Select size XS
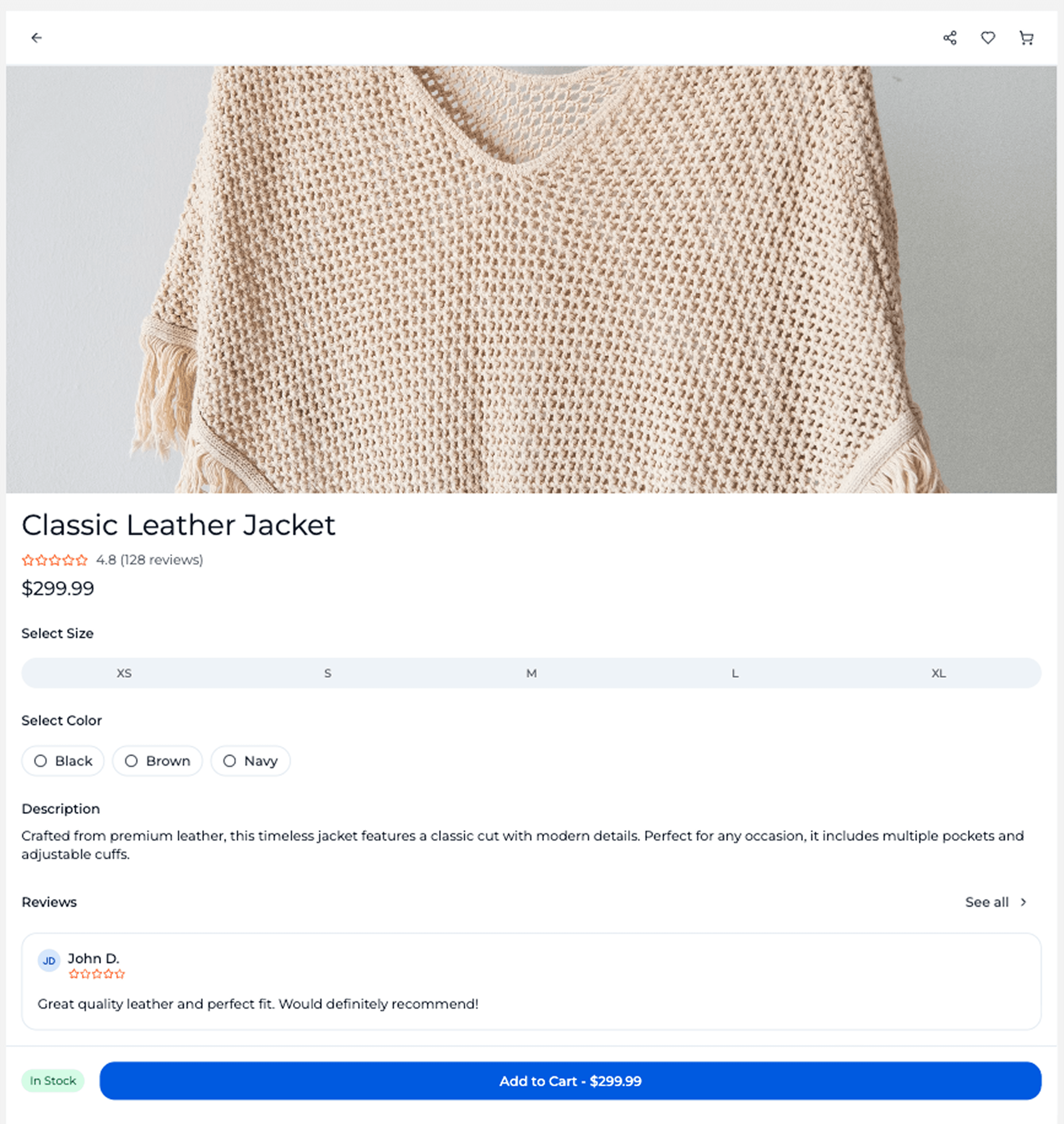 [x=124, y=673]
